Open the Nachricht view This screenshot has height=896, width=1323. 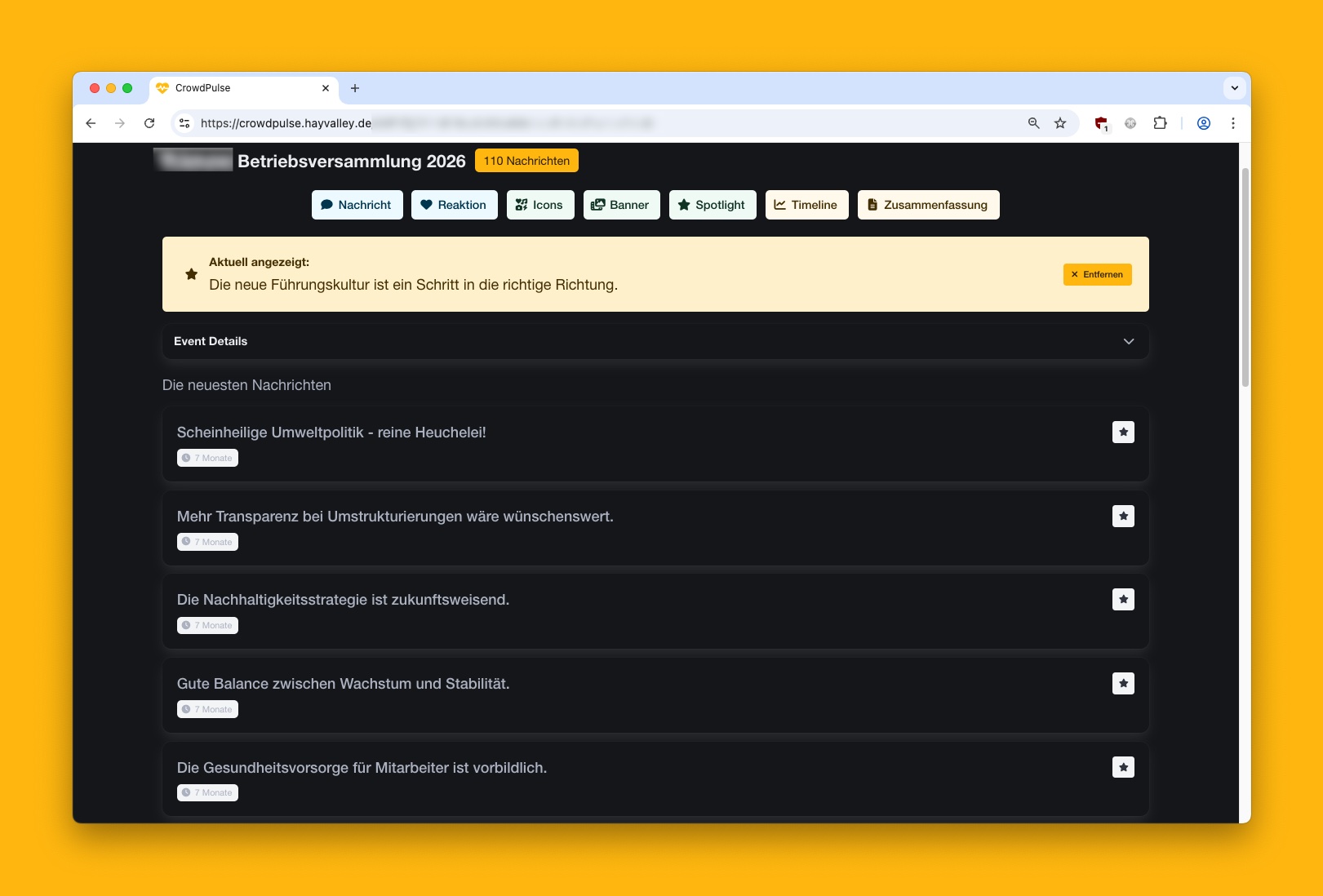pos(357,205)
